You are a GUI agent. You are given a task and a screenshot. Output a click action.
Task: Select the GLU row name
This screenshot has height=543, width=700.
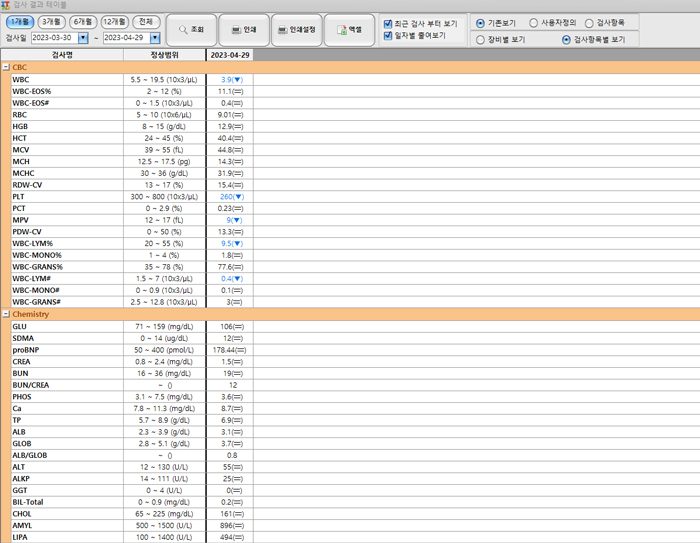click(19, 327)
